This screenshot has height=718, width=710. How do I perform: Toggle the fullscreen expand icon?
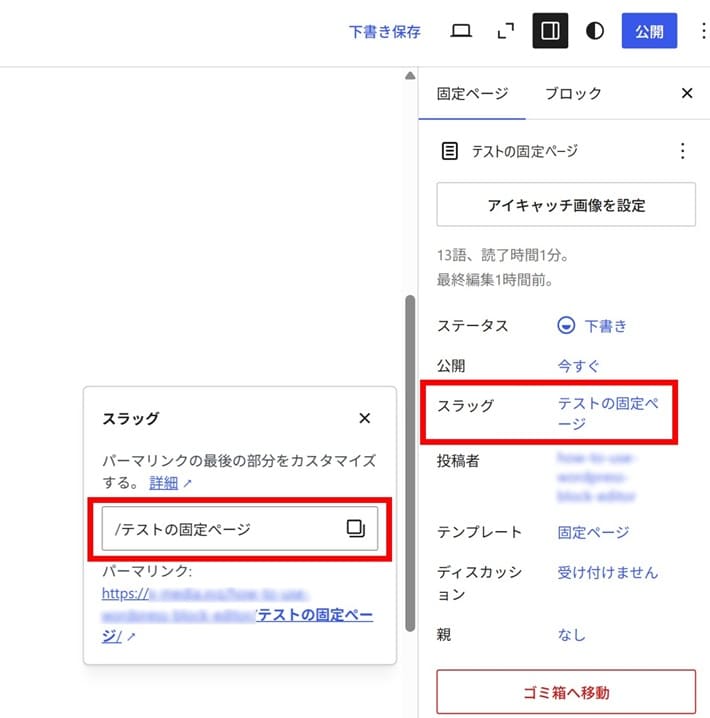pyautogui.click(x=505, y=31)
